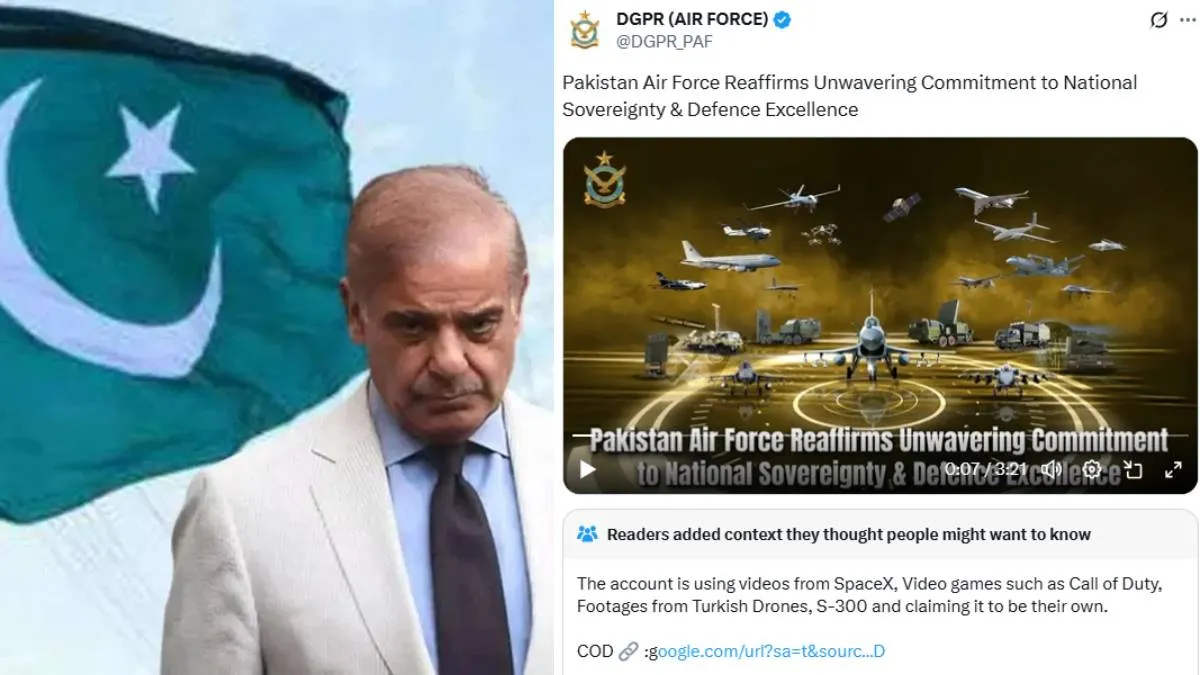Open the tweet's more options menu
This screenshot has height=675, width=1200.
click(x=1190, y=20)
